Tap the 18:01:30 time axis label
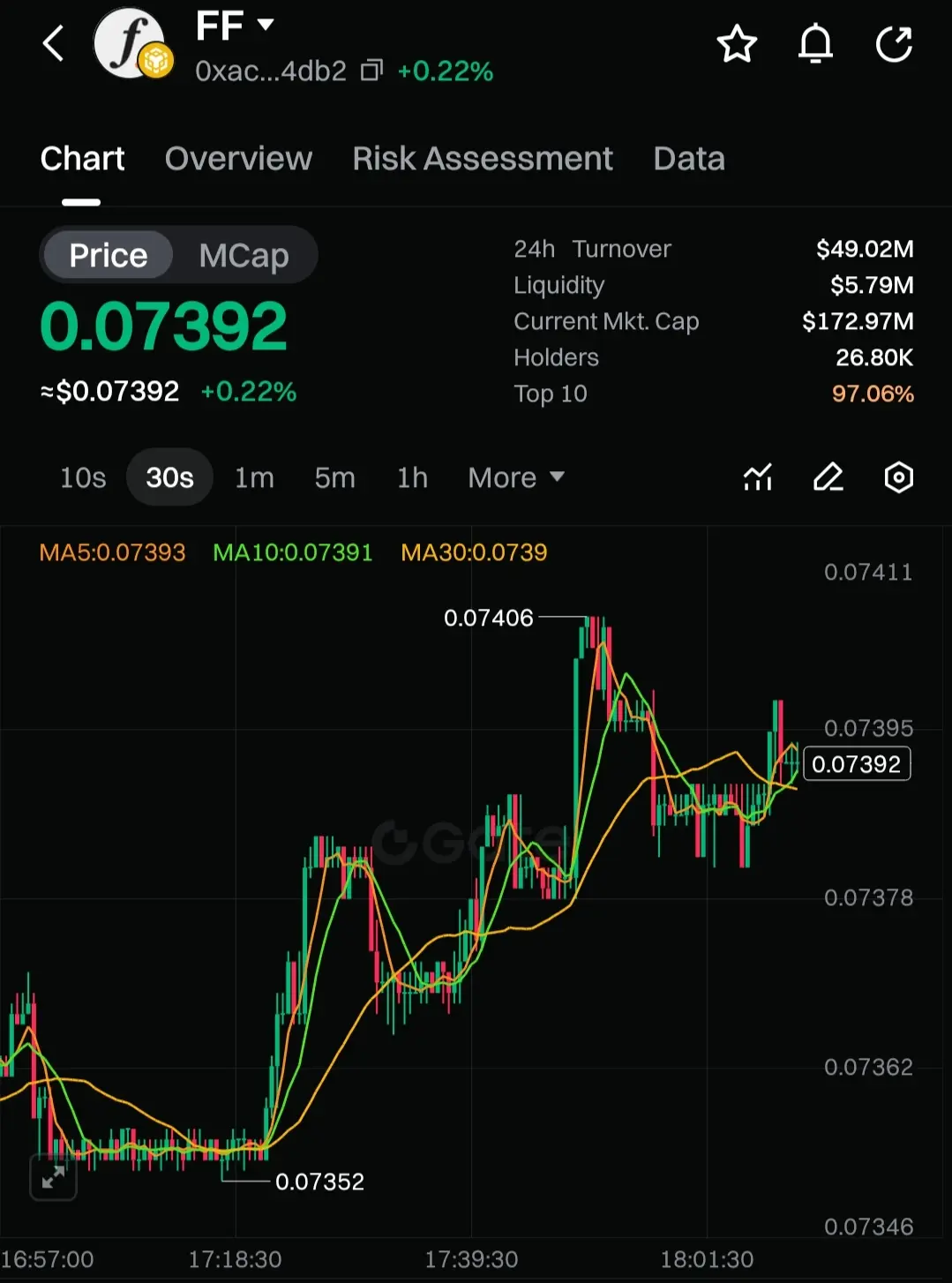 pos(707,1259)
